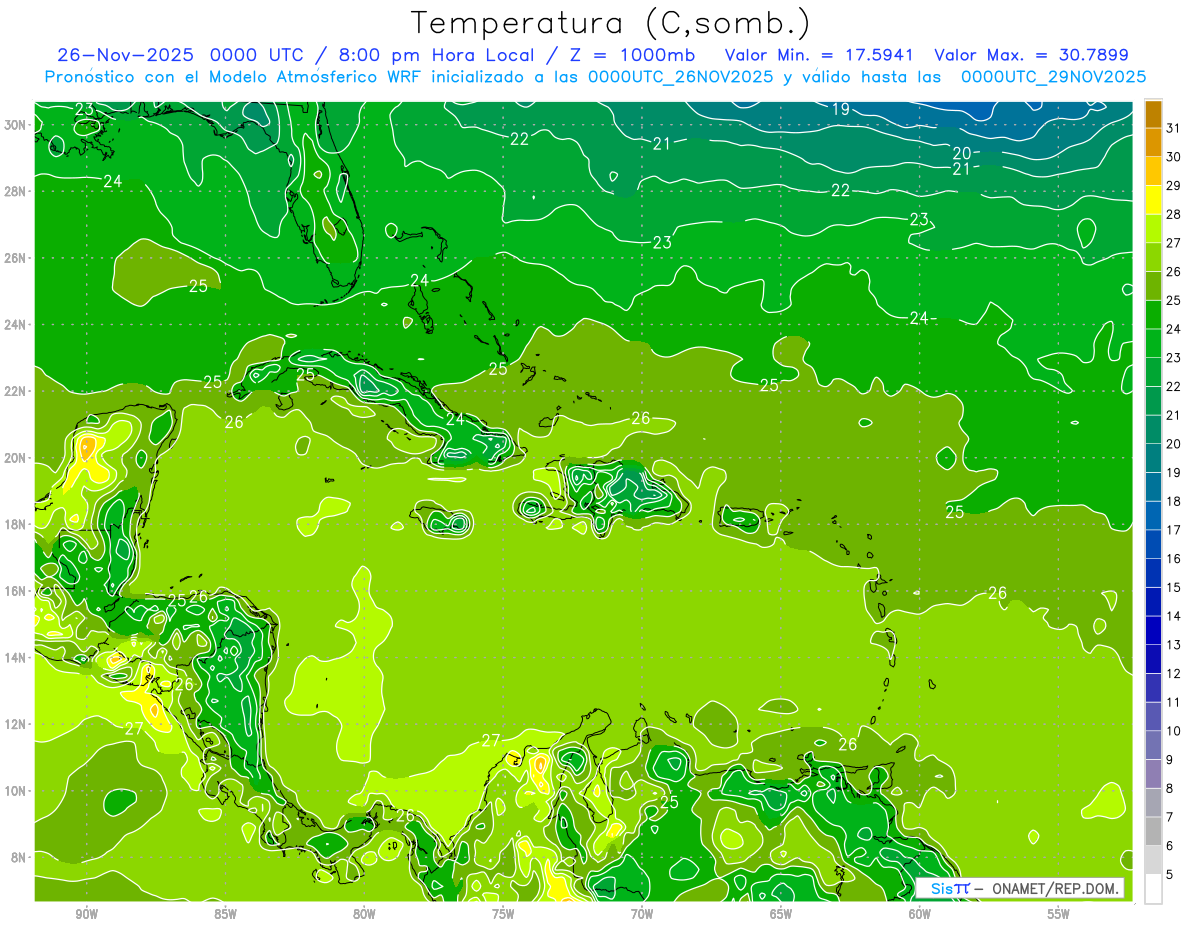The image size is (1200, 927).
Task: Click the '75W' longitude axis label
Action: (x=503, y=914)
